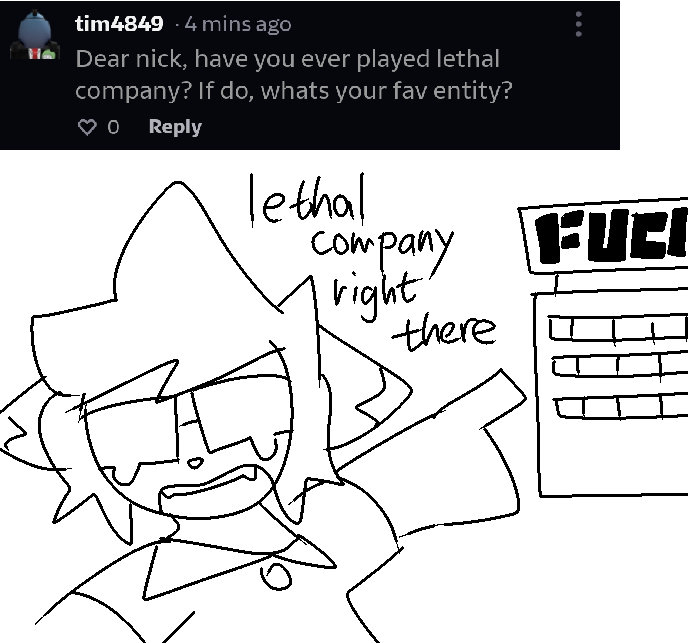Click the middle shelf row of the machine
The height and width of the screenshot is (643, 688).
pos(620,364)
